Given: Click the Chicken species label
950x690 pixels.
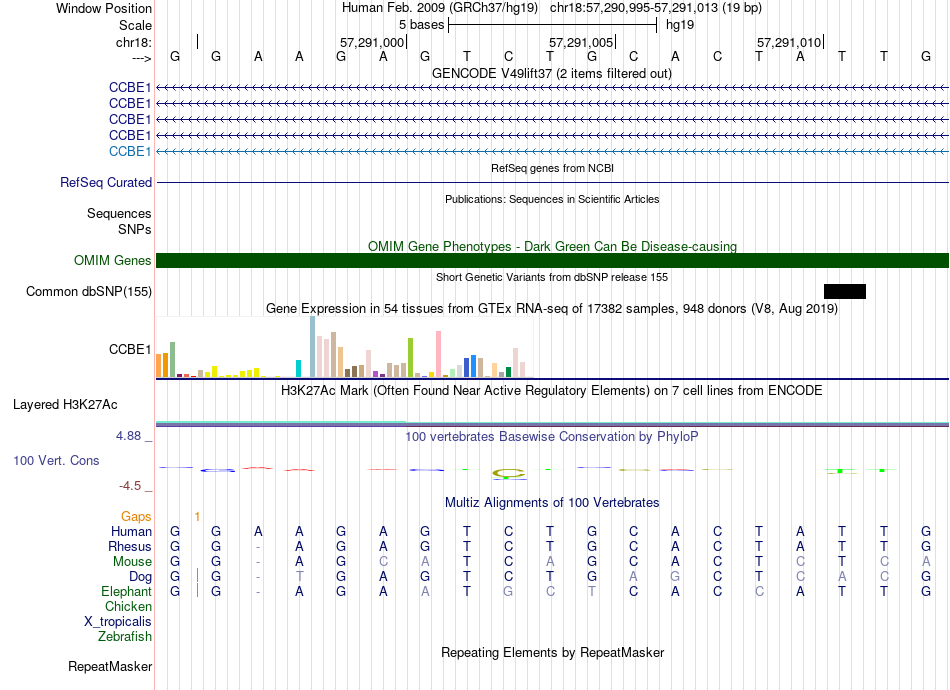Looking at the screenshot, I should click(x=128, y=606).
